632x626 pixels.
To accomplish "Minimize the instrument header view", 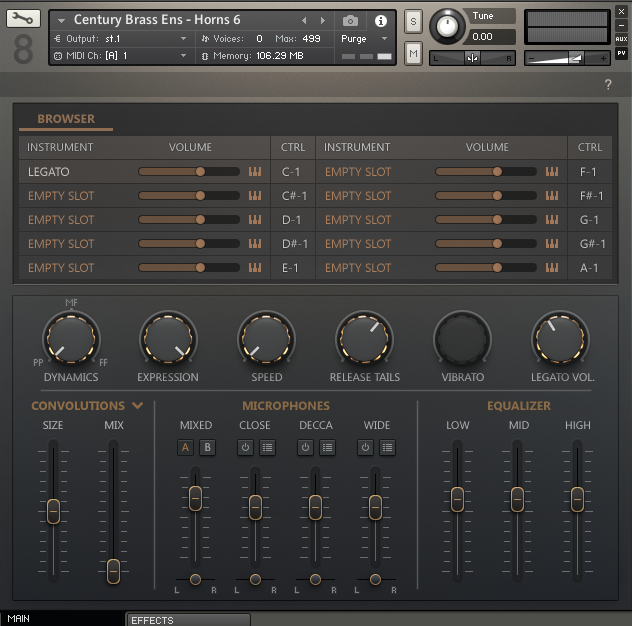I will coord(621,25).
